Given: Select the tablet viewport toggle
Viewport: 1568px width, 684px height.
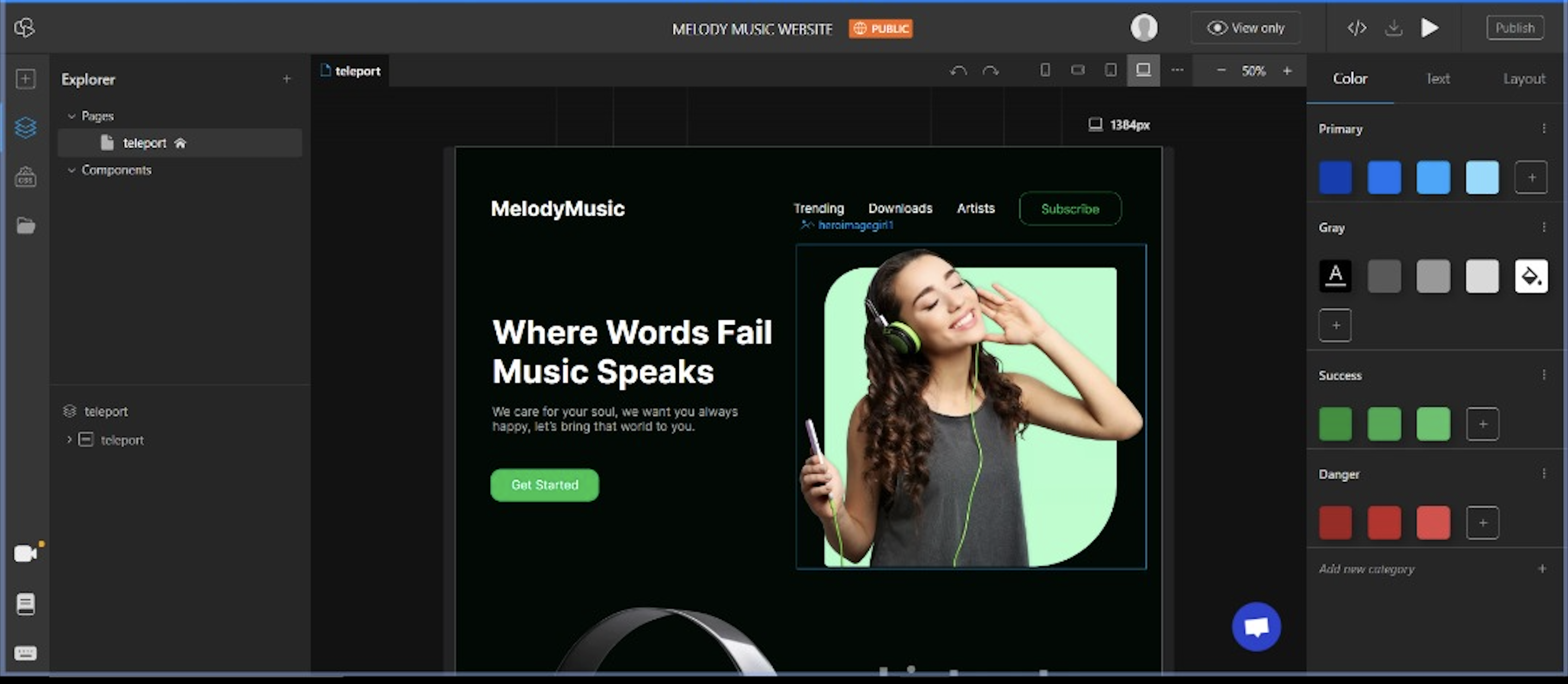Looking at the screenshot, I should pyautogui.click(x=1110, y=70).
